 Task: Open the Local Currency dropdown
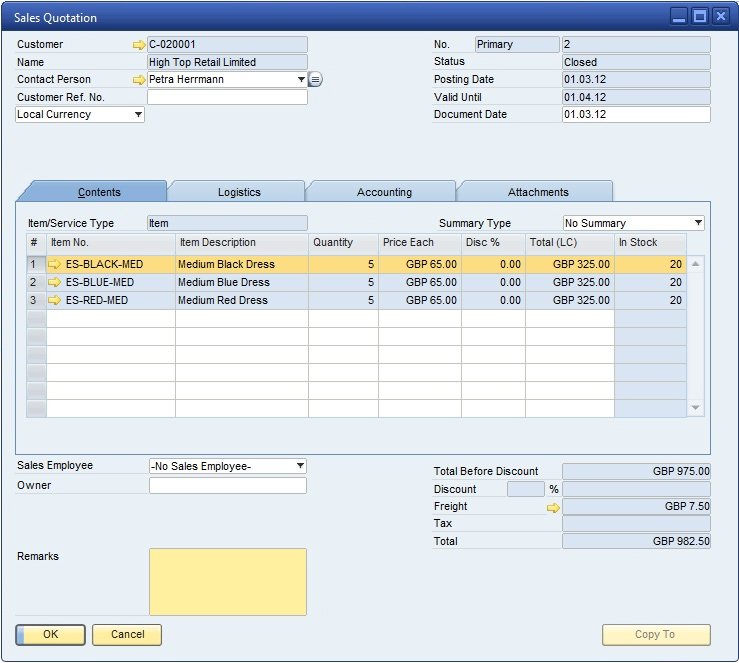[138, 115]
